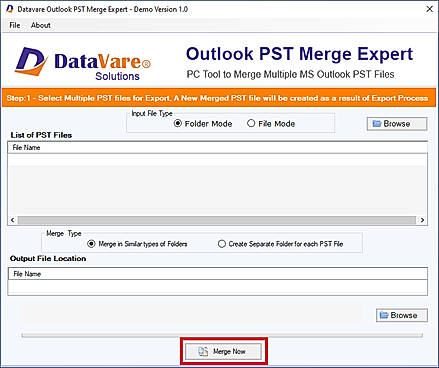Click the Outlook PST Merge Expert heading
Image resolution: width=439 pixels, height=368 pixels.
299,54
